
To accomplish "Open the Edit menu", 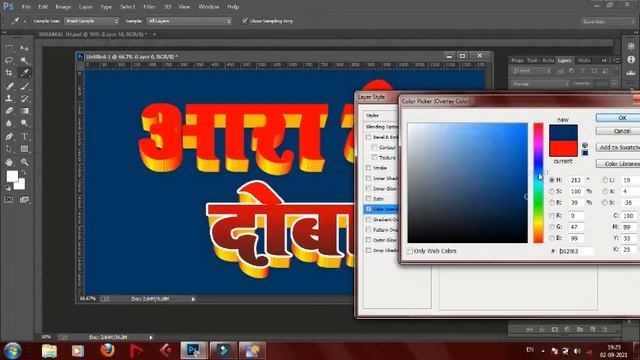I will click(43, 7).
